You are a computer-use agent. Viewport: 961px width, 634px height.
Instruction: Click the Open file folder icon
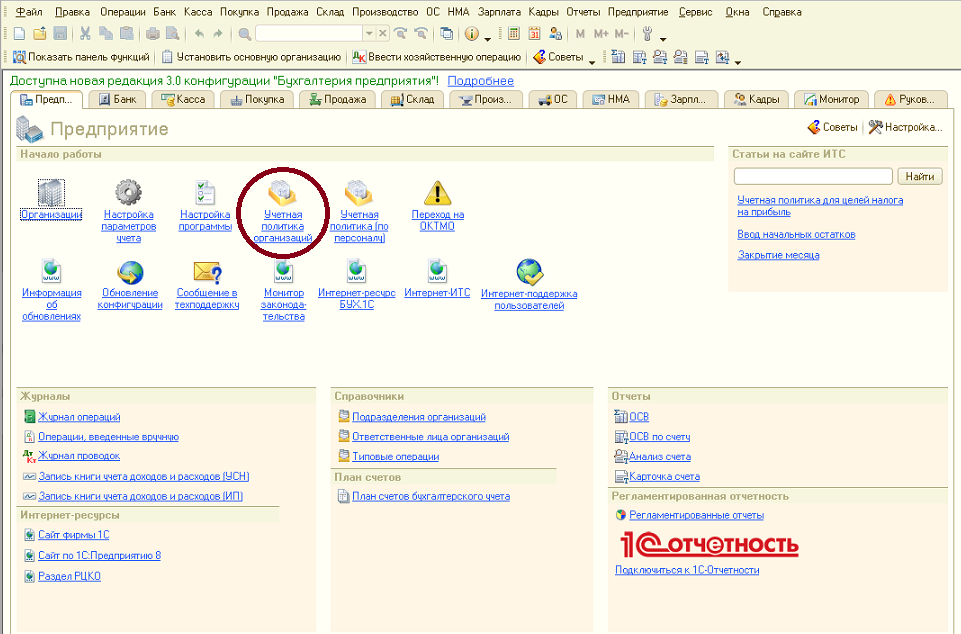click(39, 34)
